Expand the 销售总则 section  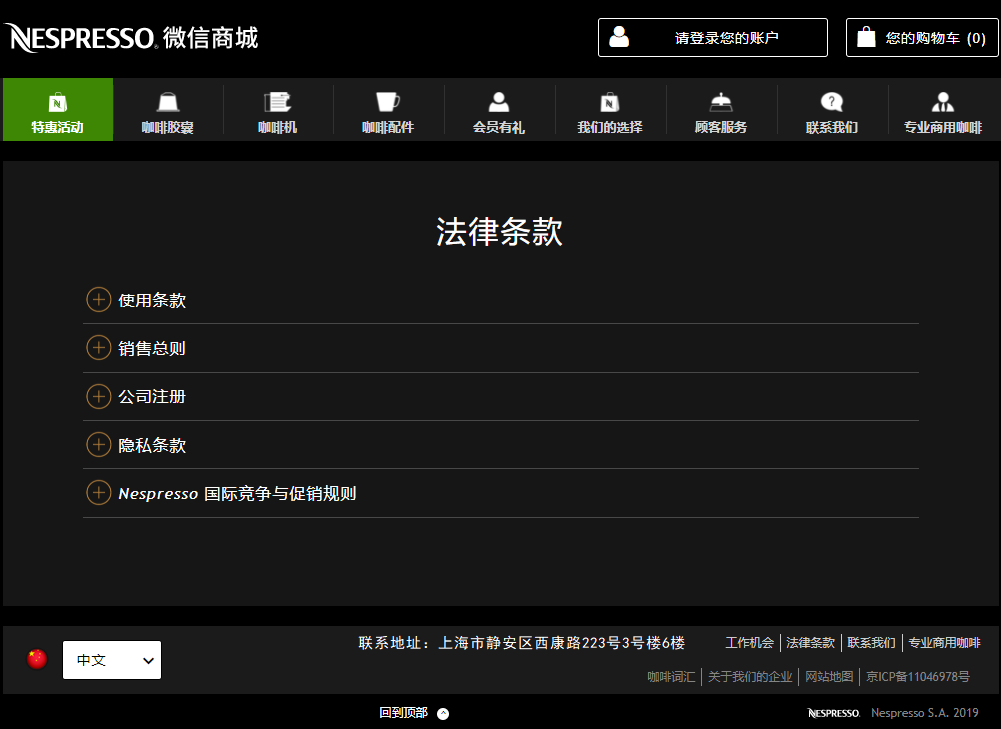click(x=99, y=348)
